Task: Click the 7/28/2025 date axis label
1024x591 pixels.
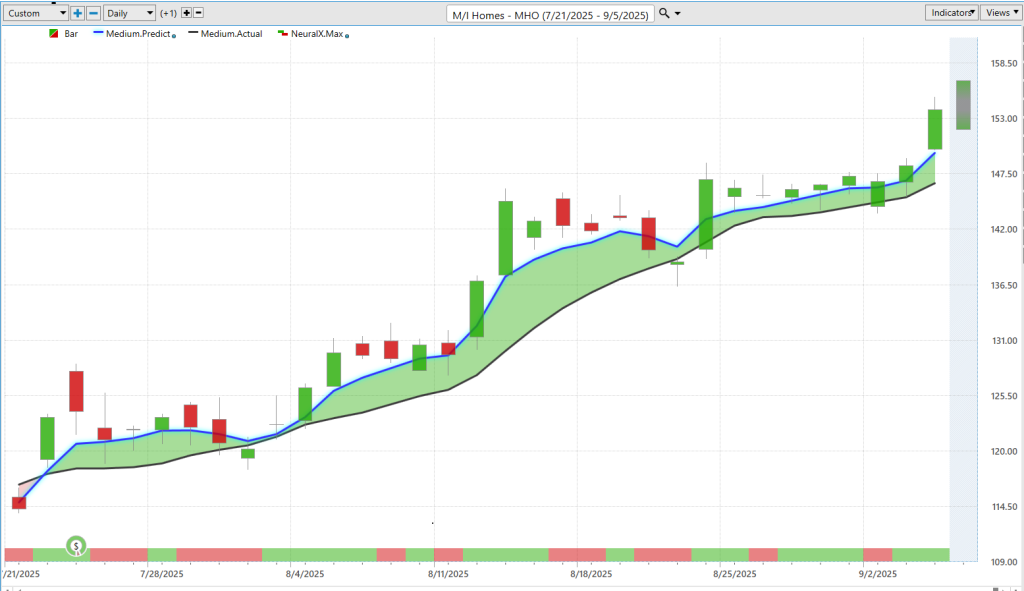Action: (x=162, y=574)
